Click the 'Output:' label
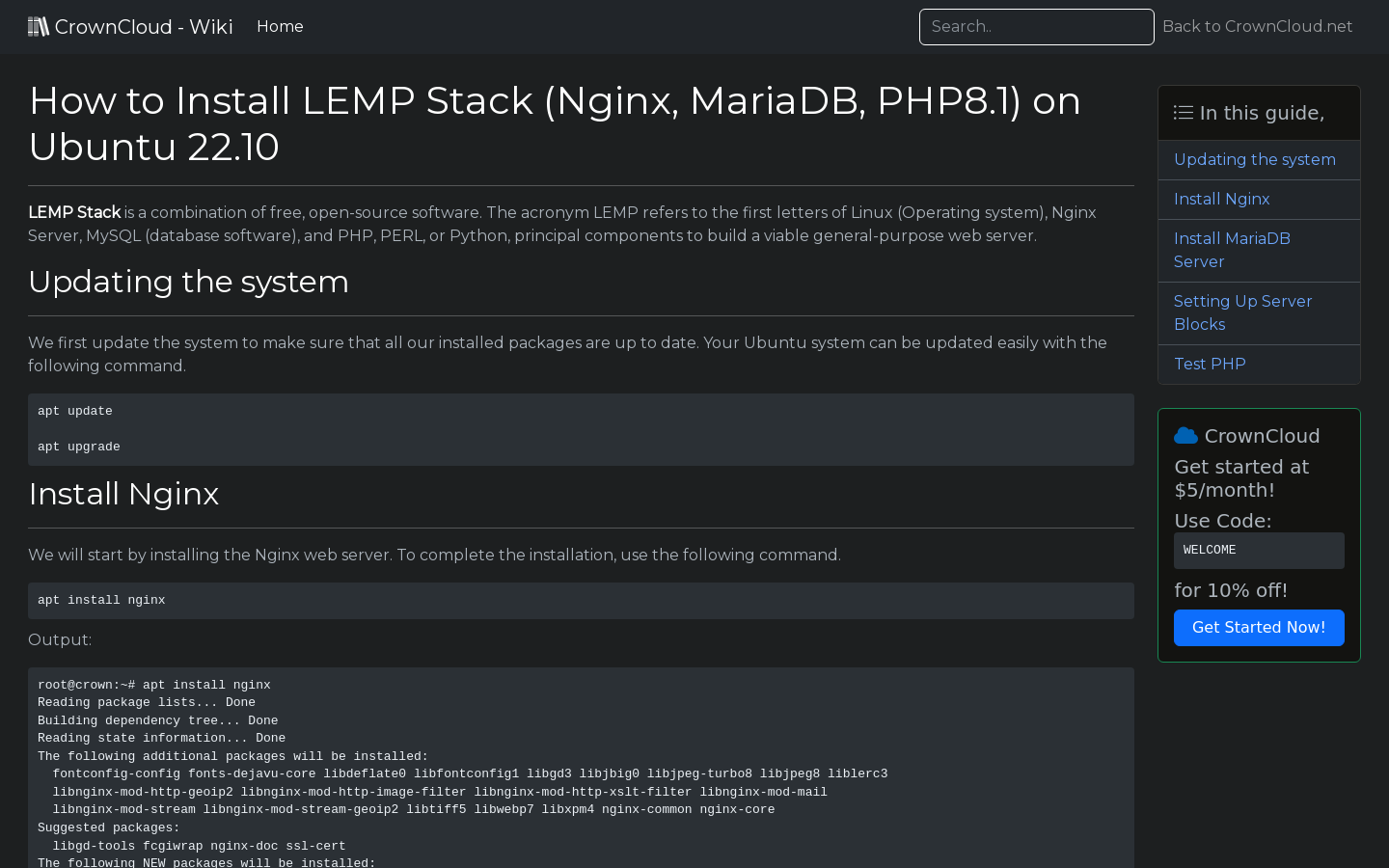The height and width of the screenshot is (868, 1389). [60, 640]
